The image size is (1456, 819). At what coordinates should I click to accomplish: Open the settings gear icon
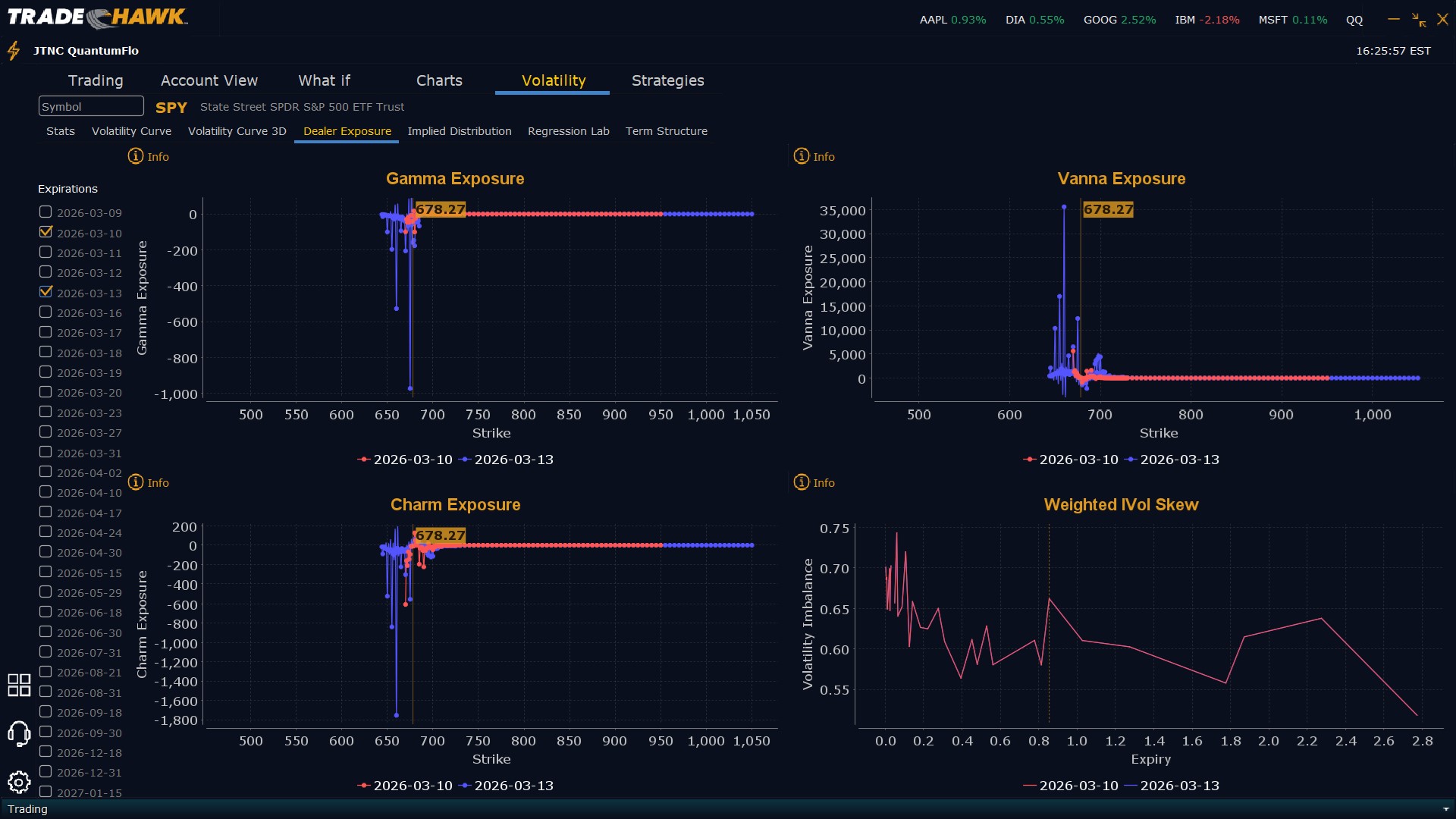pyautogui.click(x=19, y=782)
